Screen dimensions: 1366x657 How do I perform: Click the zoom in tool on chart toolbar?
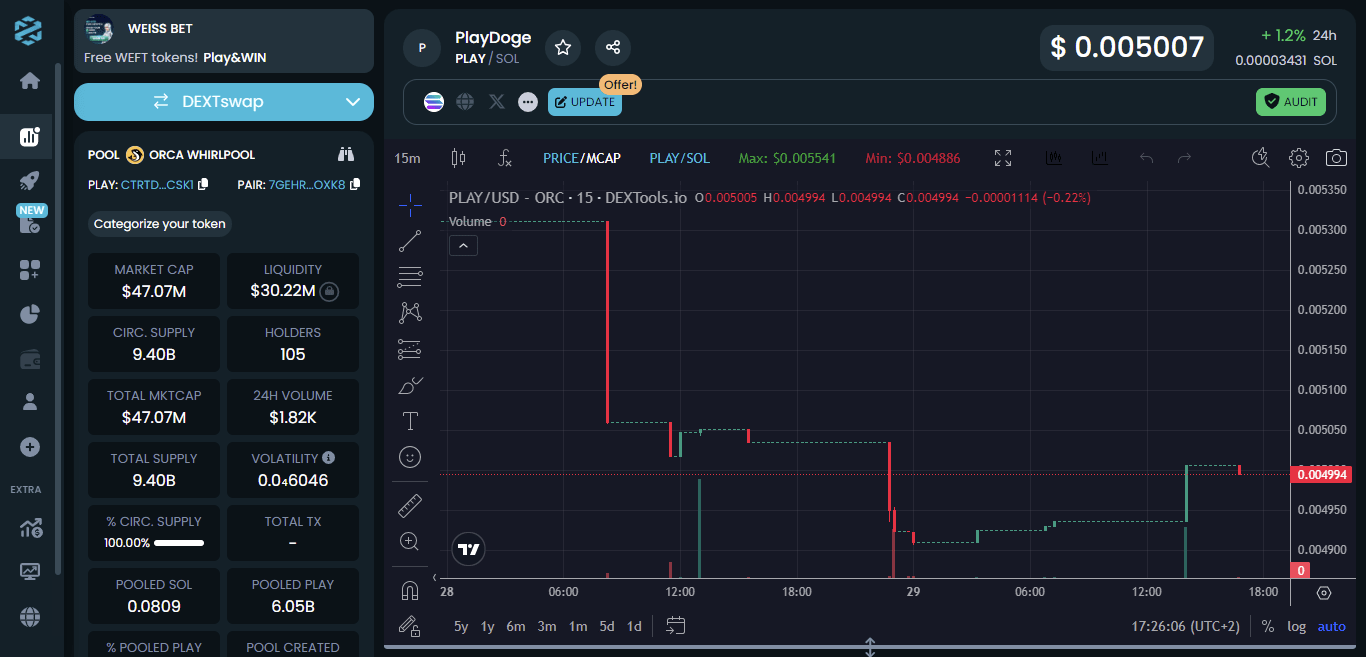pyautogui.click(x=410, y=541)
